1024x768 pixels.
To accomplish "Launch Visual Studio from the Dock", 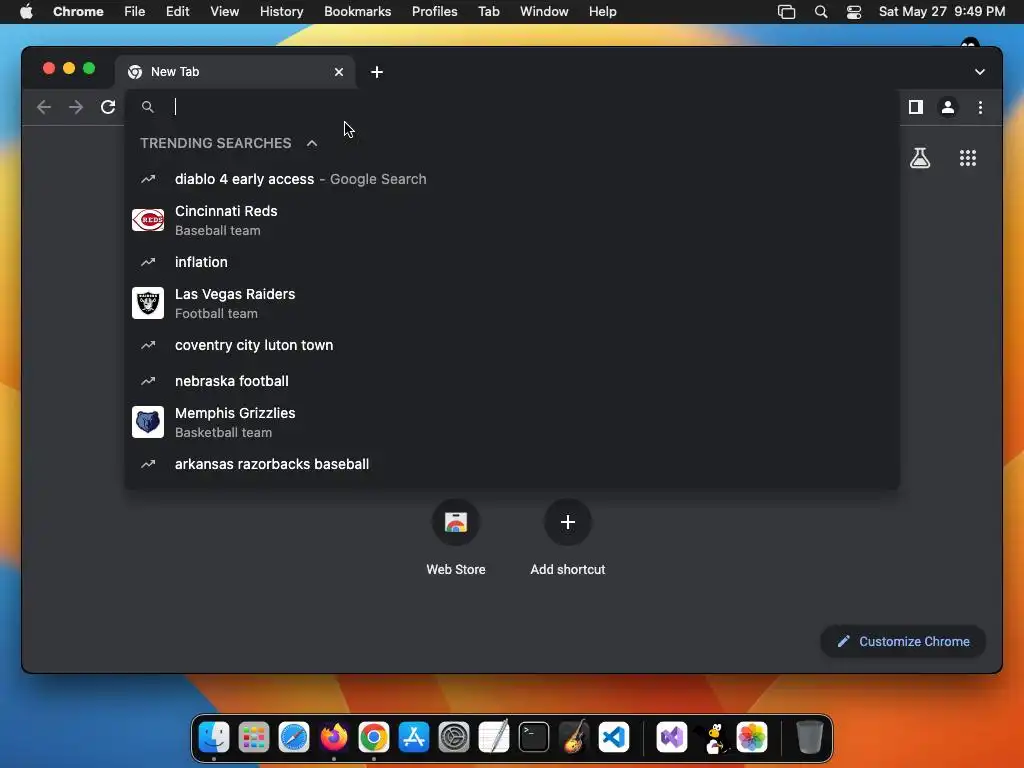I will 672,737.
